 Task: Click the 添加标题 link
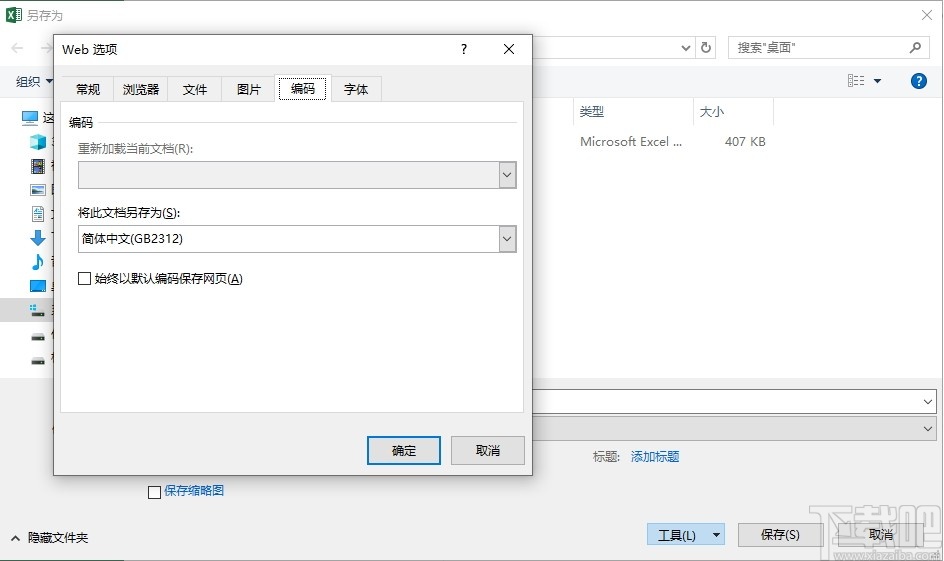[655, 457]
